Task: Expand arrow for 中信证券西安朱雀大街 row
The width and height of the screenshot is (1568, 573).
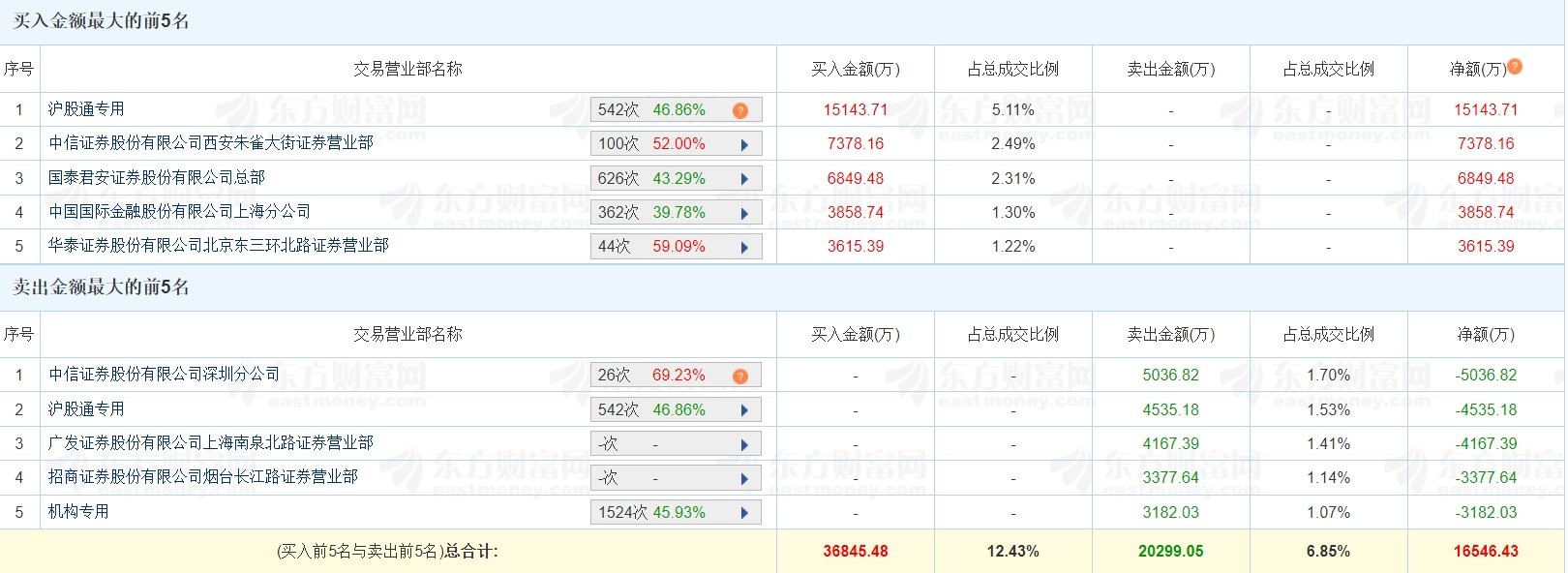Action: click(x=744, y=145)
